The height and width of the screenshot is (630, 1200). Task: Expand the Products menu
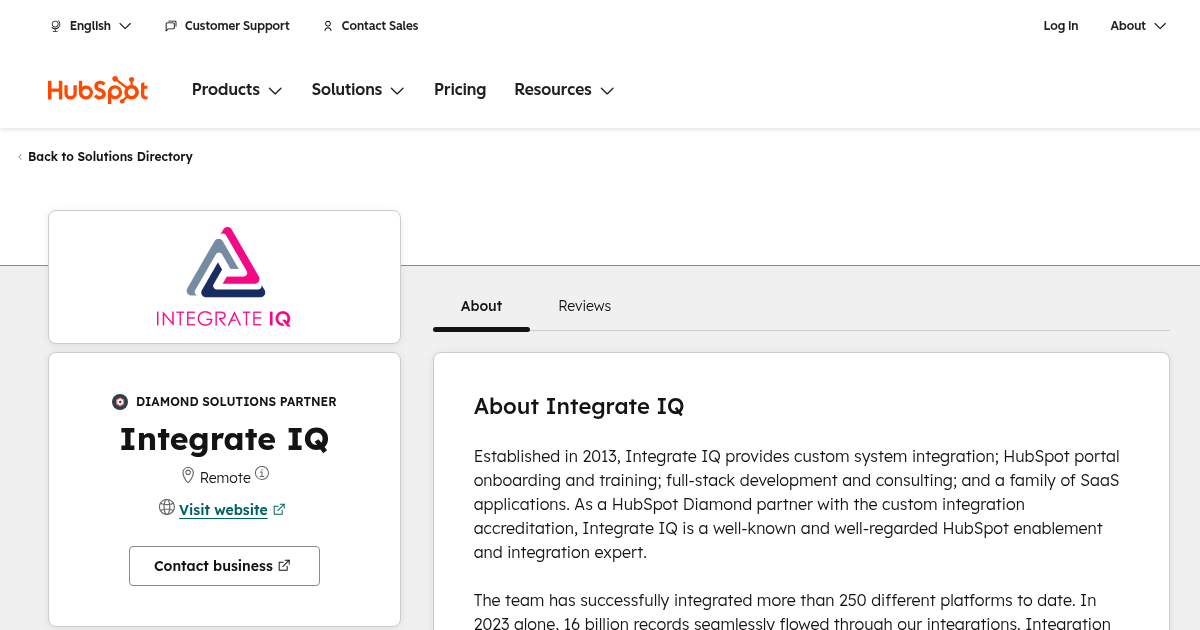(x=237, y=90)
